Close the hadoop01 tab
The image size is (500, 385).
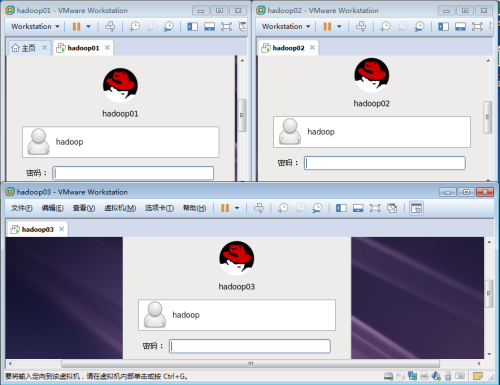[107, 48]
